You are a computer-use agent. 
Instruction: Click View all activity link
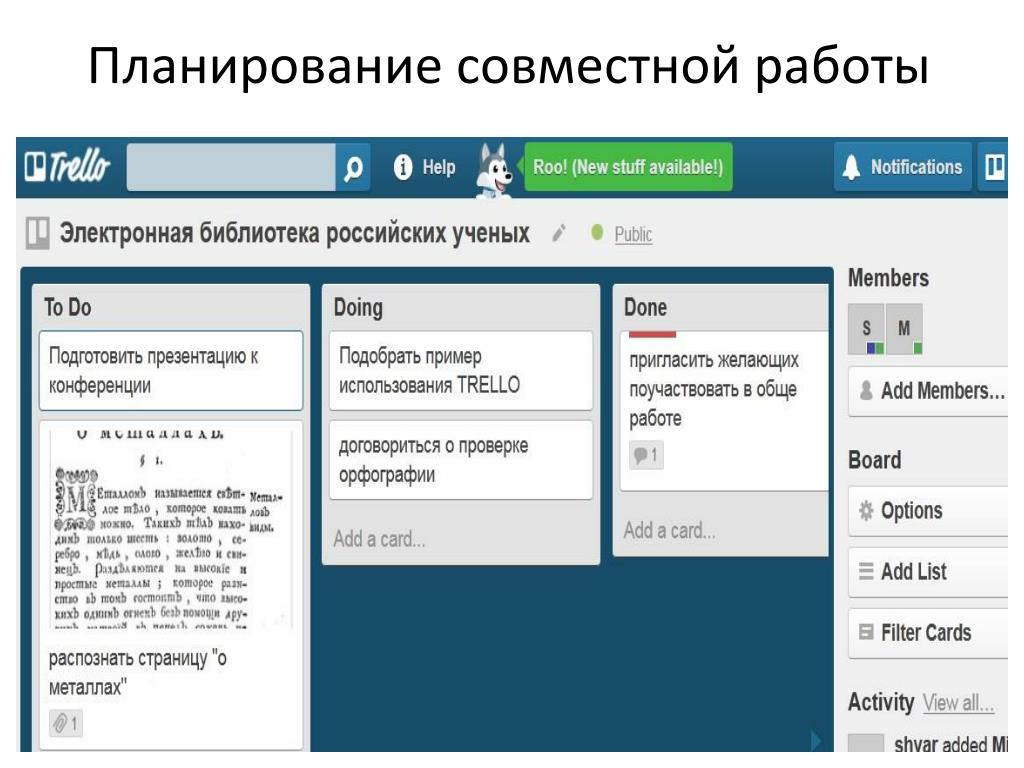click(958, 703)
